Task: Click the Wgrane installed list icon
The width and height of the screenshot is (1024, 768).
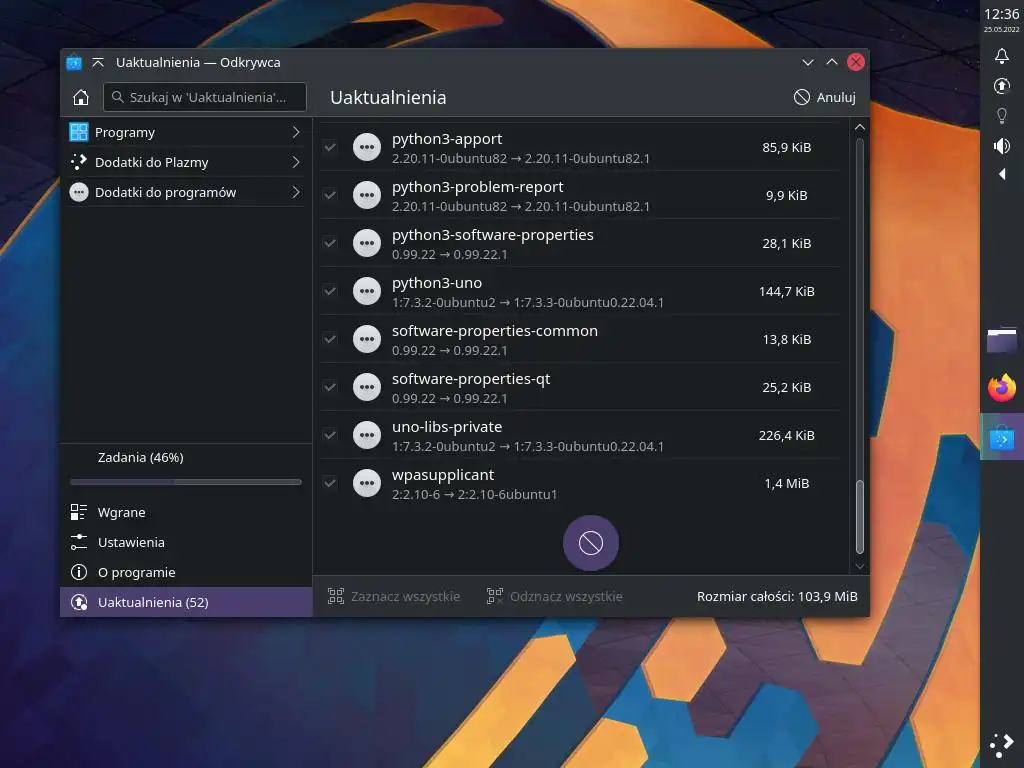Action: pos(78,512)
